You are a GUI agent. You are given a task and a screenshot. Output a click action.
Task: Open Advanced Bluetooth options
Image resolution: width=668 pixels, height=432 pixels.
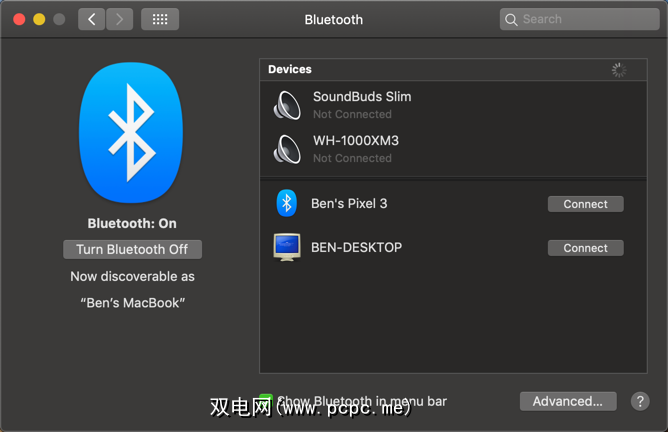pyautogui.click(x=568, y=401)
